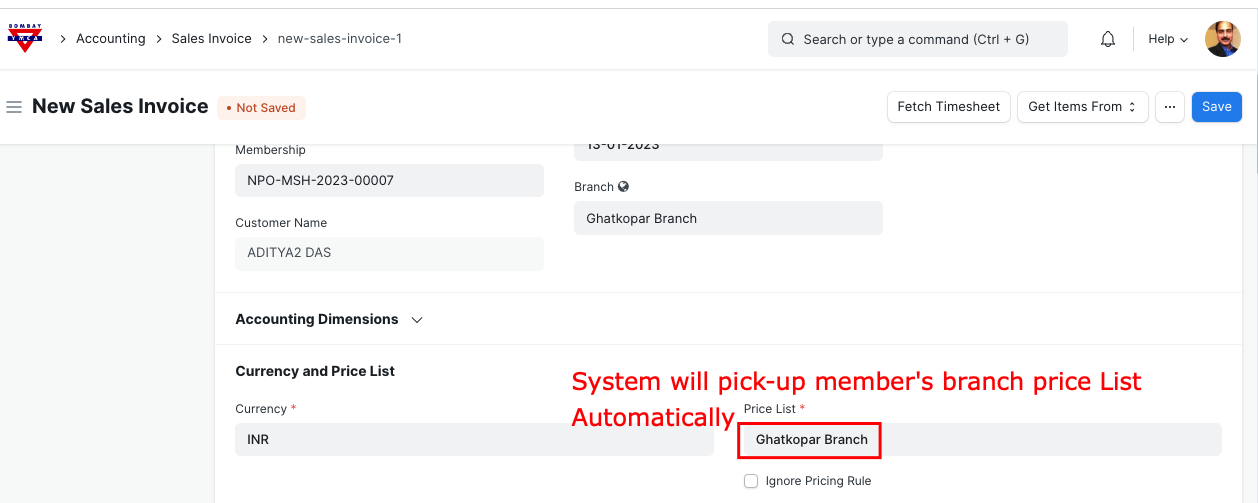Screen dimensions: 1258x503
Task: Open the three-dots more options menu
Action: (1169, 107)
